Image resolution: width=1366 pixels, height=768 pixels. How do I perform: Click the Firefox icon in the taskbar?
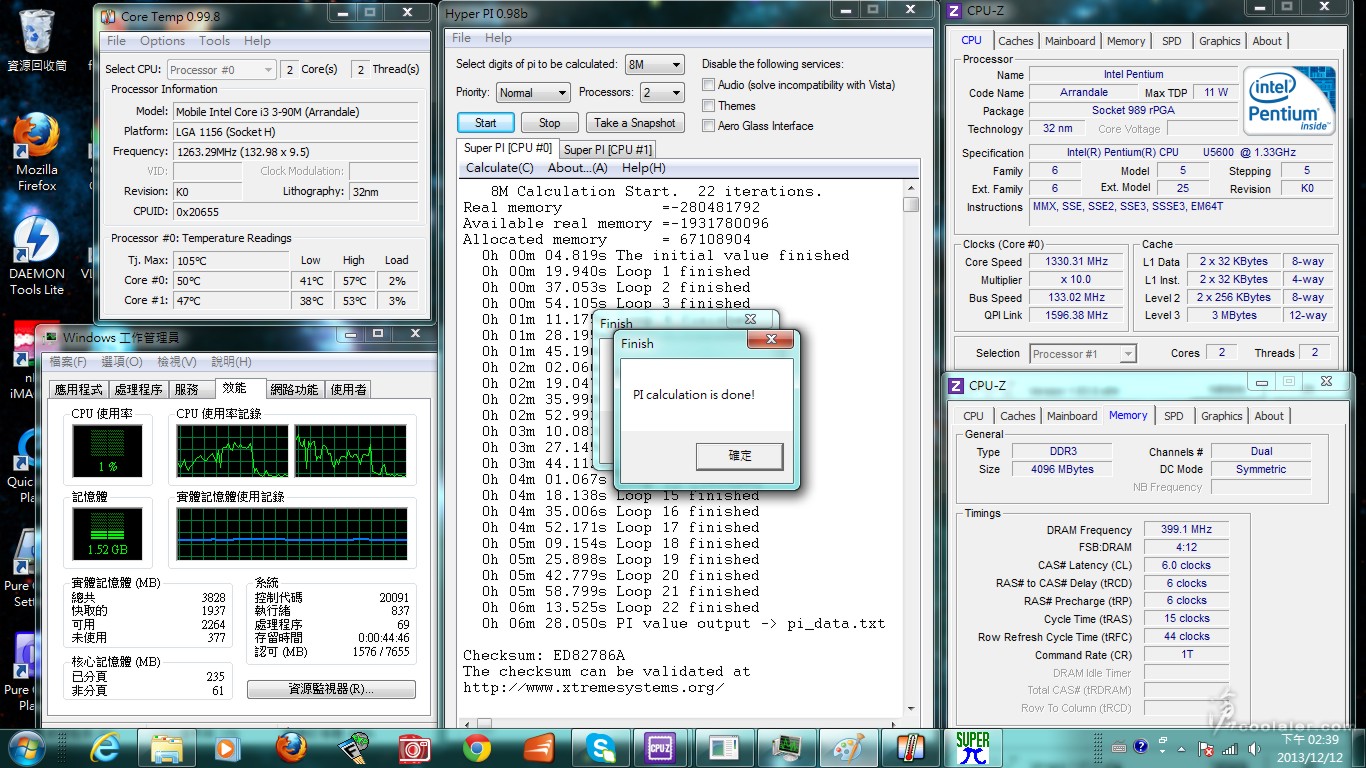(290, 747)
